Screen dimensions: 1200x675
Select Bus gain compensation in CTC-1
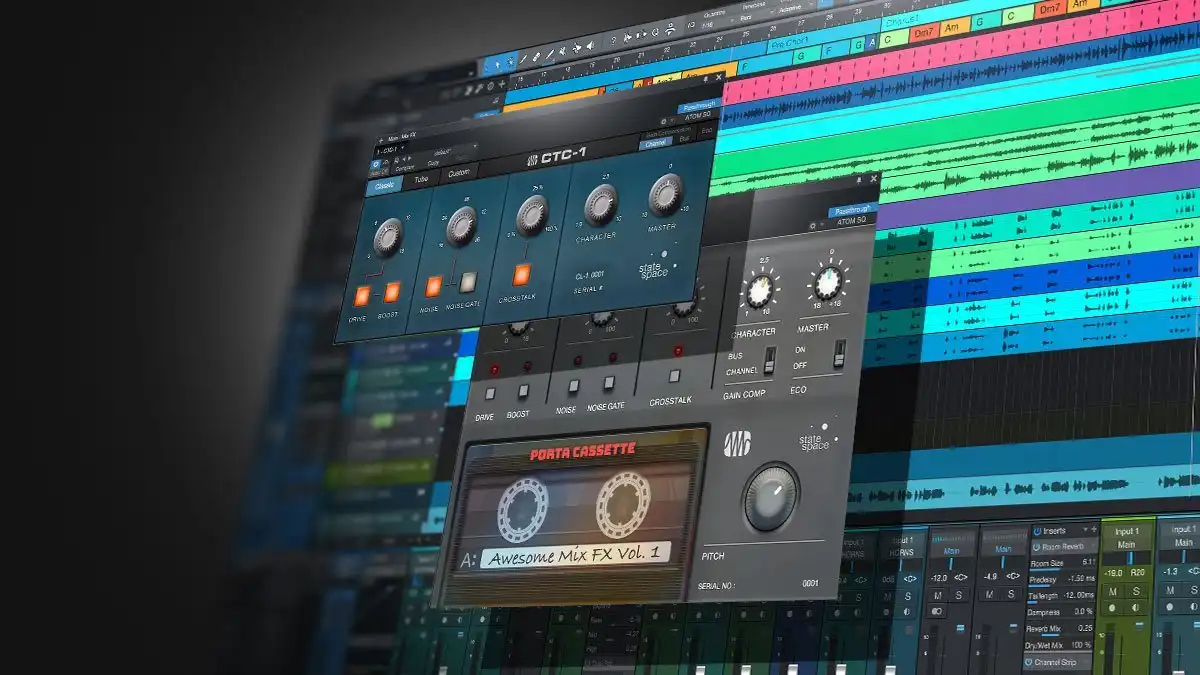click(684, 139)
